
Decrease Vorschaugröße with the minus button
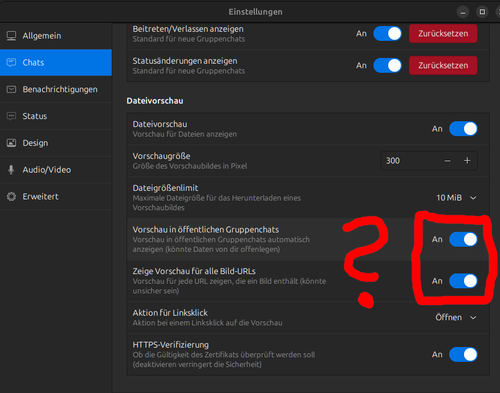pos(447,161)
